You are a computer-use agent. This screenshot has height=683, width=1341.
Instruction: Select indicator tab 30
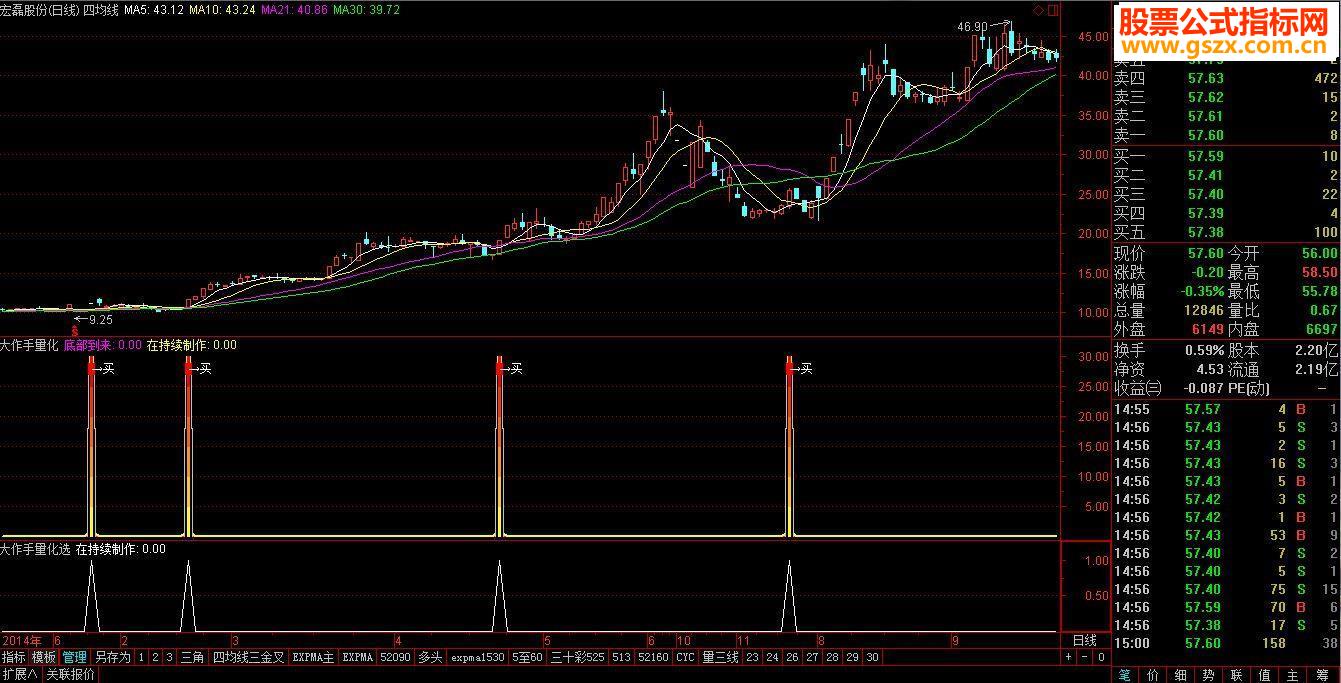click(x=872, y=657)
